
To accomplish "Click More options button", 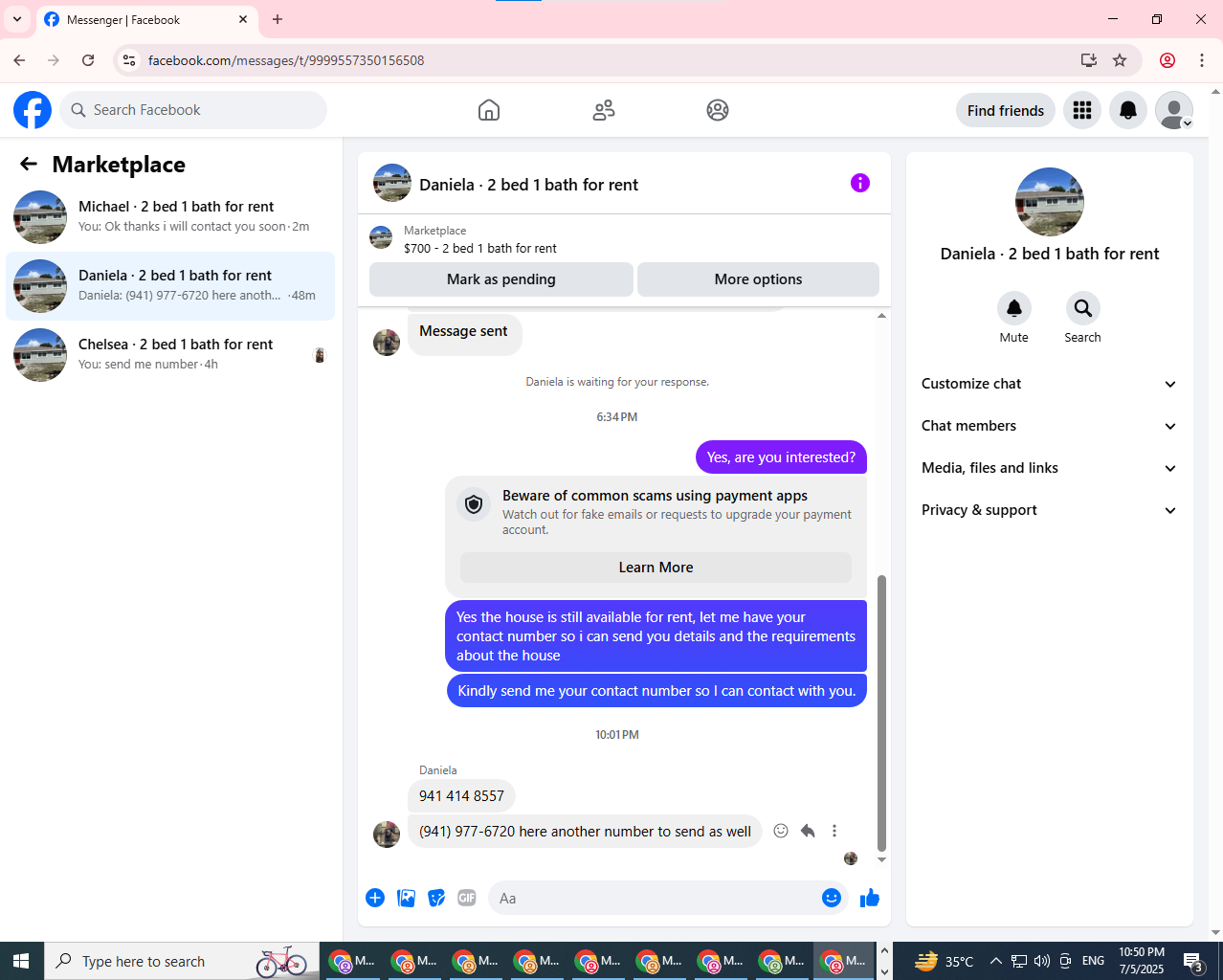I will click(x=758, y=279).
